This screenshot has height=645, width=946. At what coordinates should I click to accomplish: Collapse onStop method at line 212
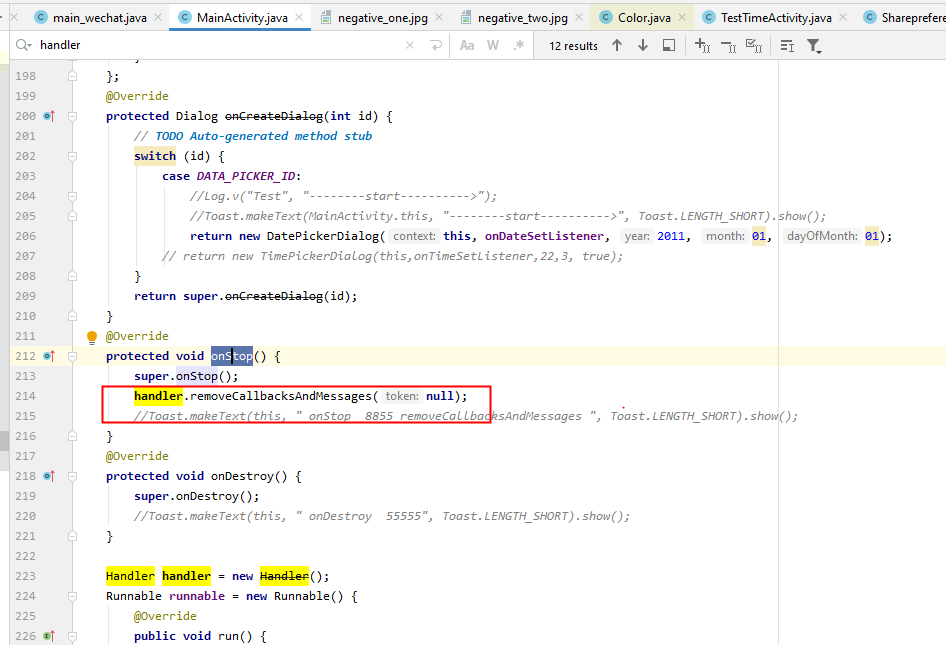[72, 356]
